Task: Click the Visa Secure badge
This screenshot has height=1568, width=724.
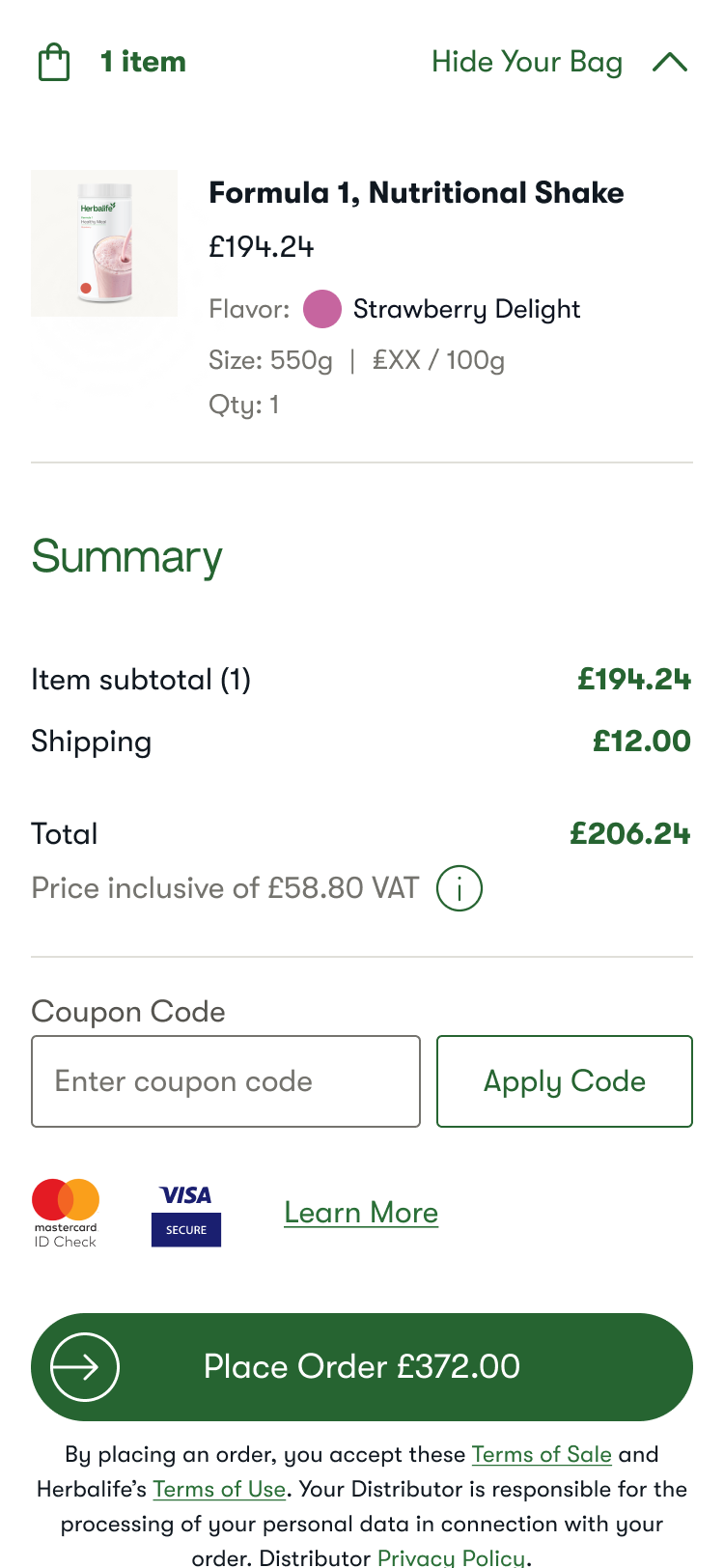Action: point(186,1211)
